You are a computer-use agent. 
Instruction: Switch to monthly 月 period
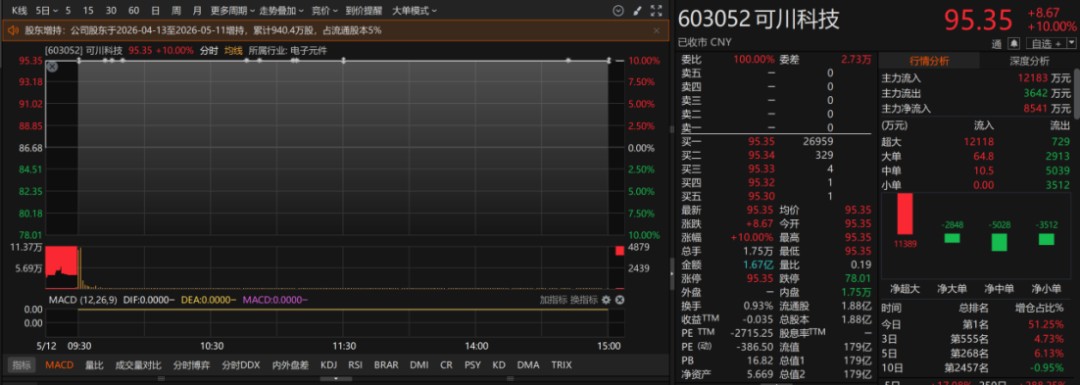[197, 11]
